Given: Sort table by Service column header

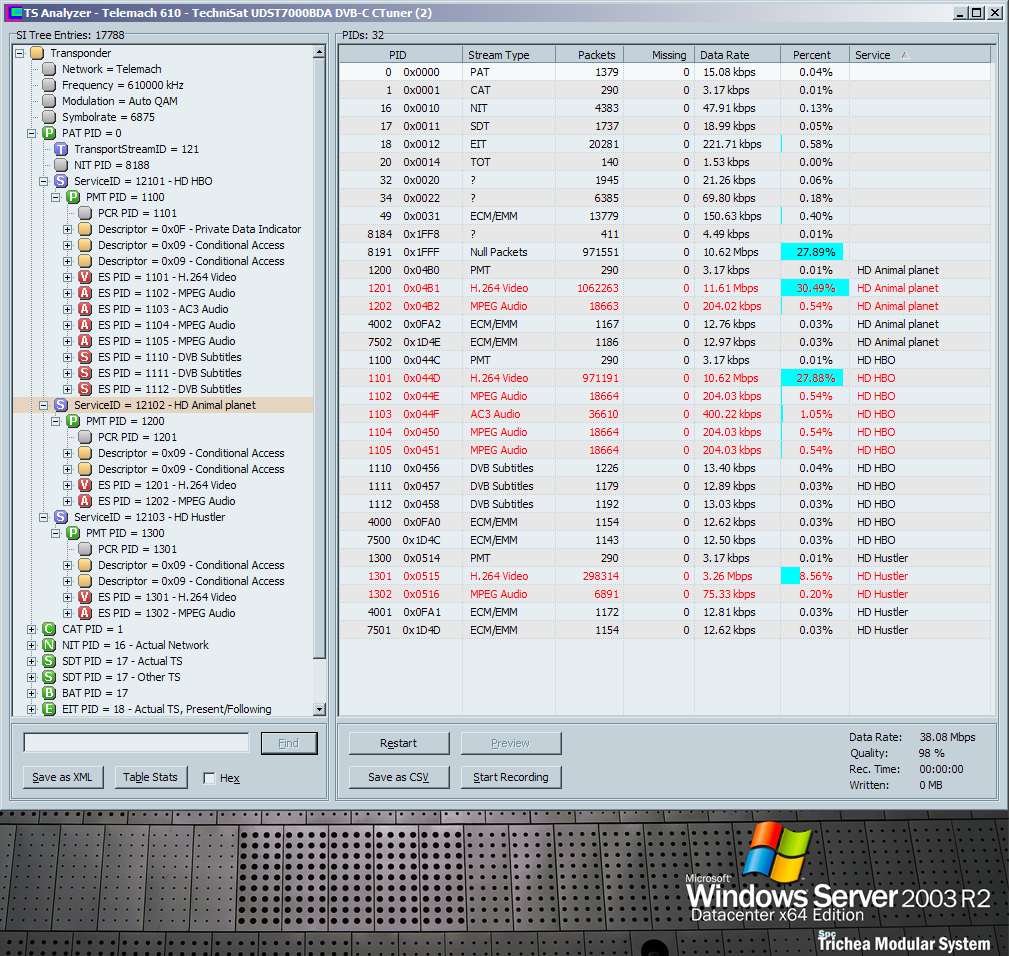Looking at the screenshot, I should [x=920, y=55].
